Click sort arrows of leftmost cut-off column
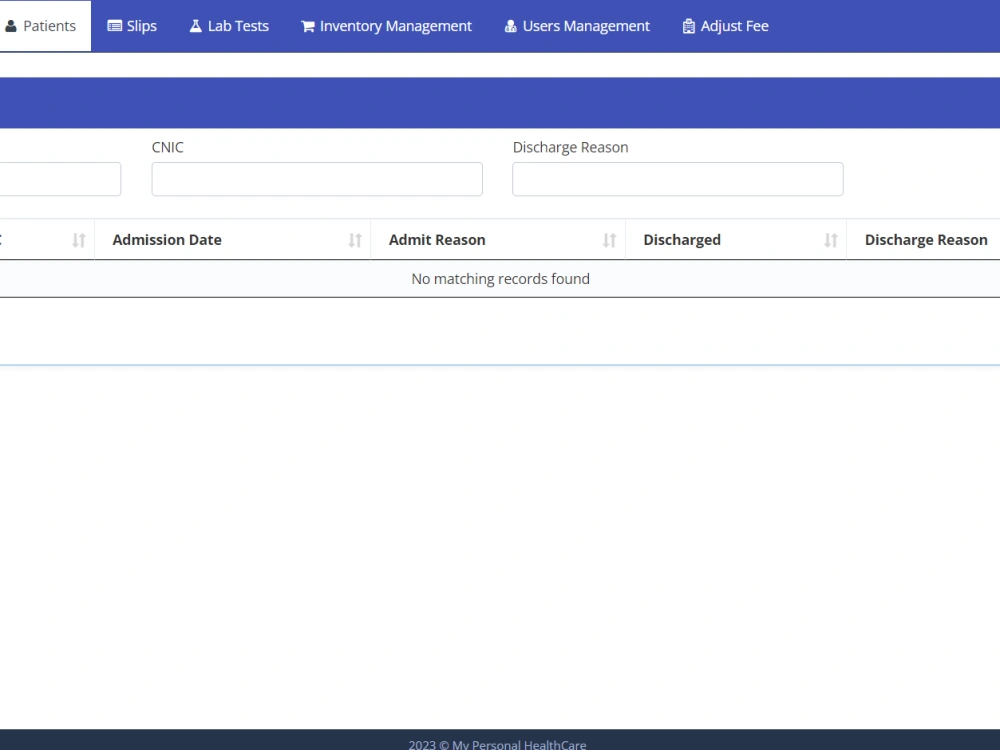This screenshot has height=750, width=1000. (79, 240)
